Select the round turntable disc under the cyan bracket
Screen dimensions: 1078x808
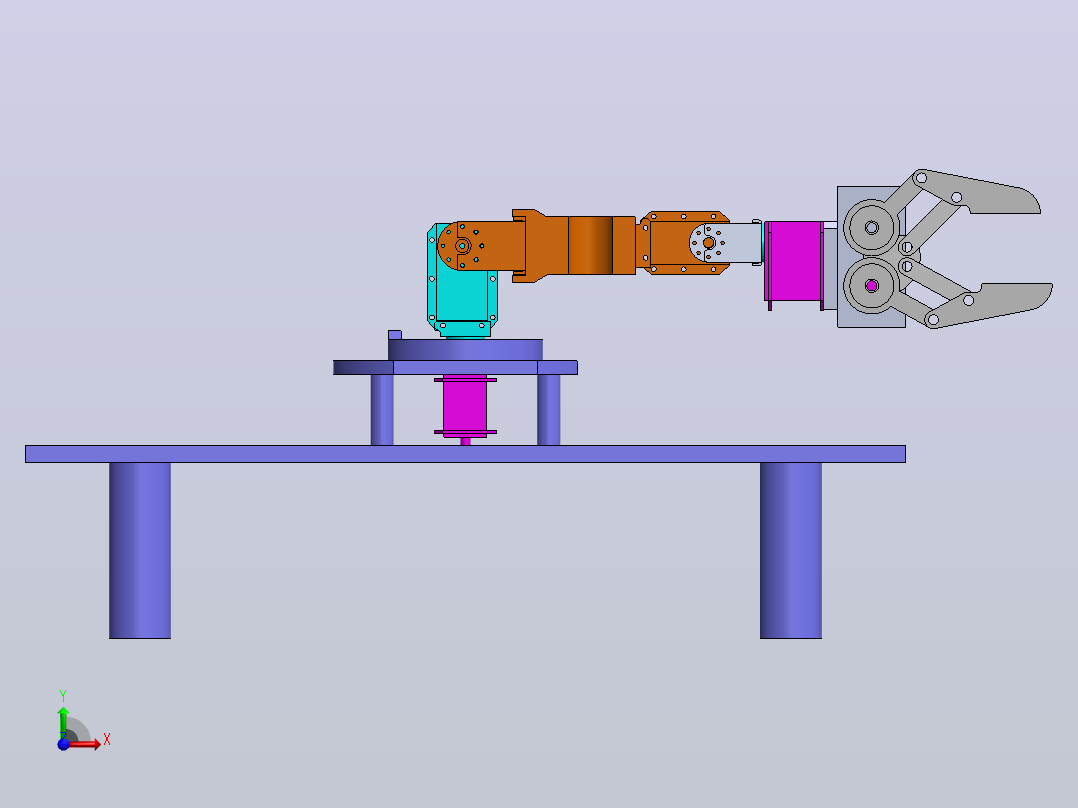coord(465,350)
